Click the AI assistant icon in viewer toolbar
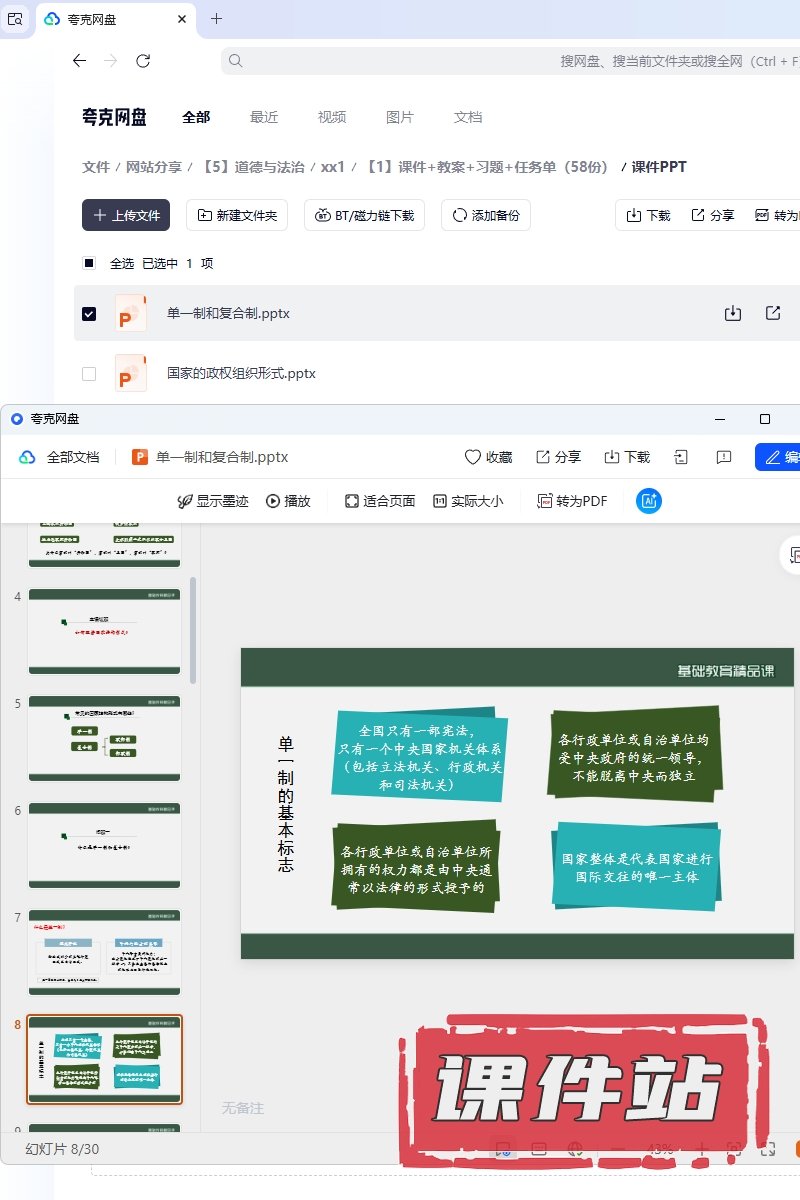 (x=649, y=501)
